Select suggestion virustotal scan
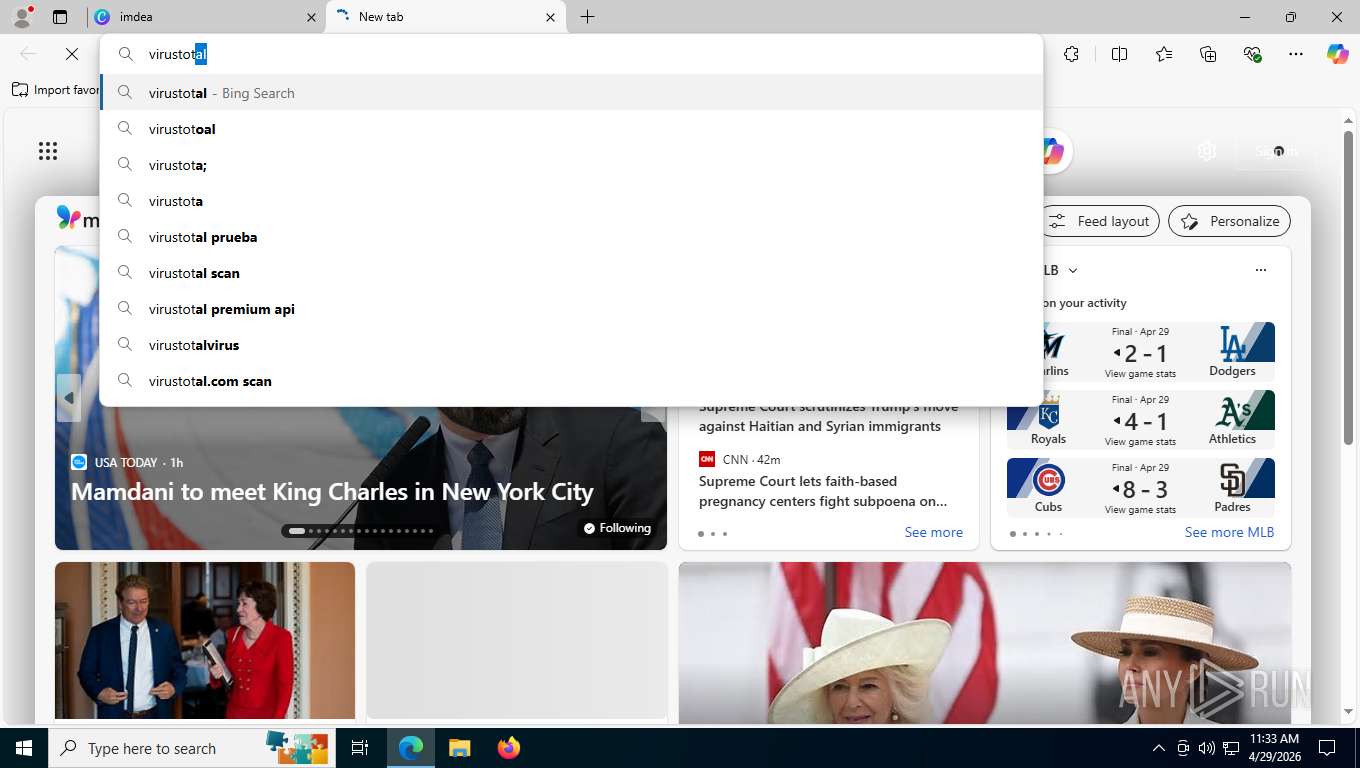The height and width of the screenshot is (768, 1360). click(572, 273)
